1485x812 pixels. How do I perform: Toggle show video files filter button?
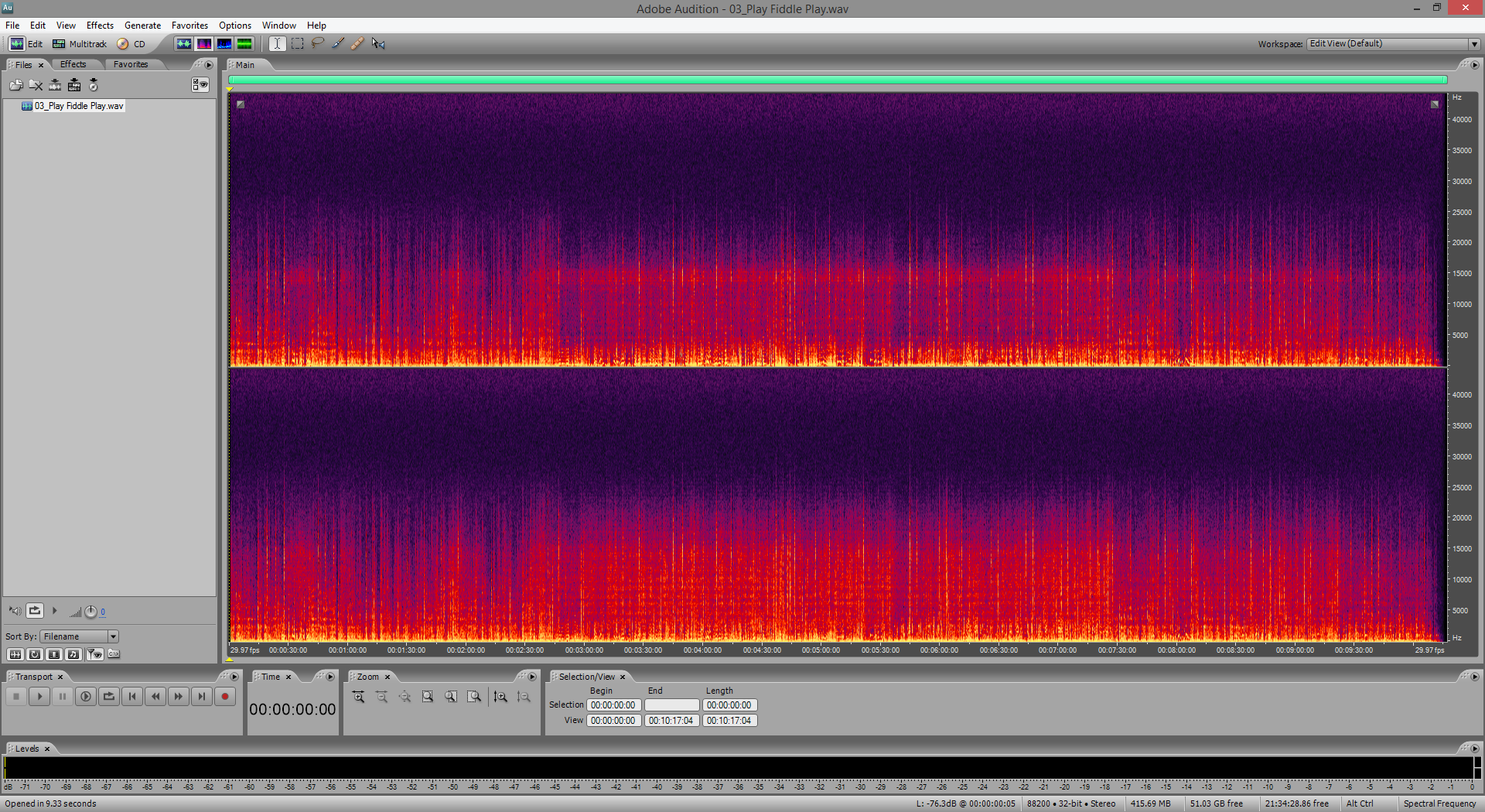[x=54, y=654]
